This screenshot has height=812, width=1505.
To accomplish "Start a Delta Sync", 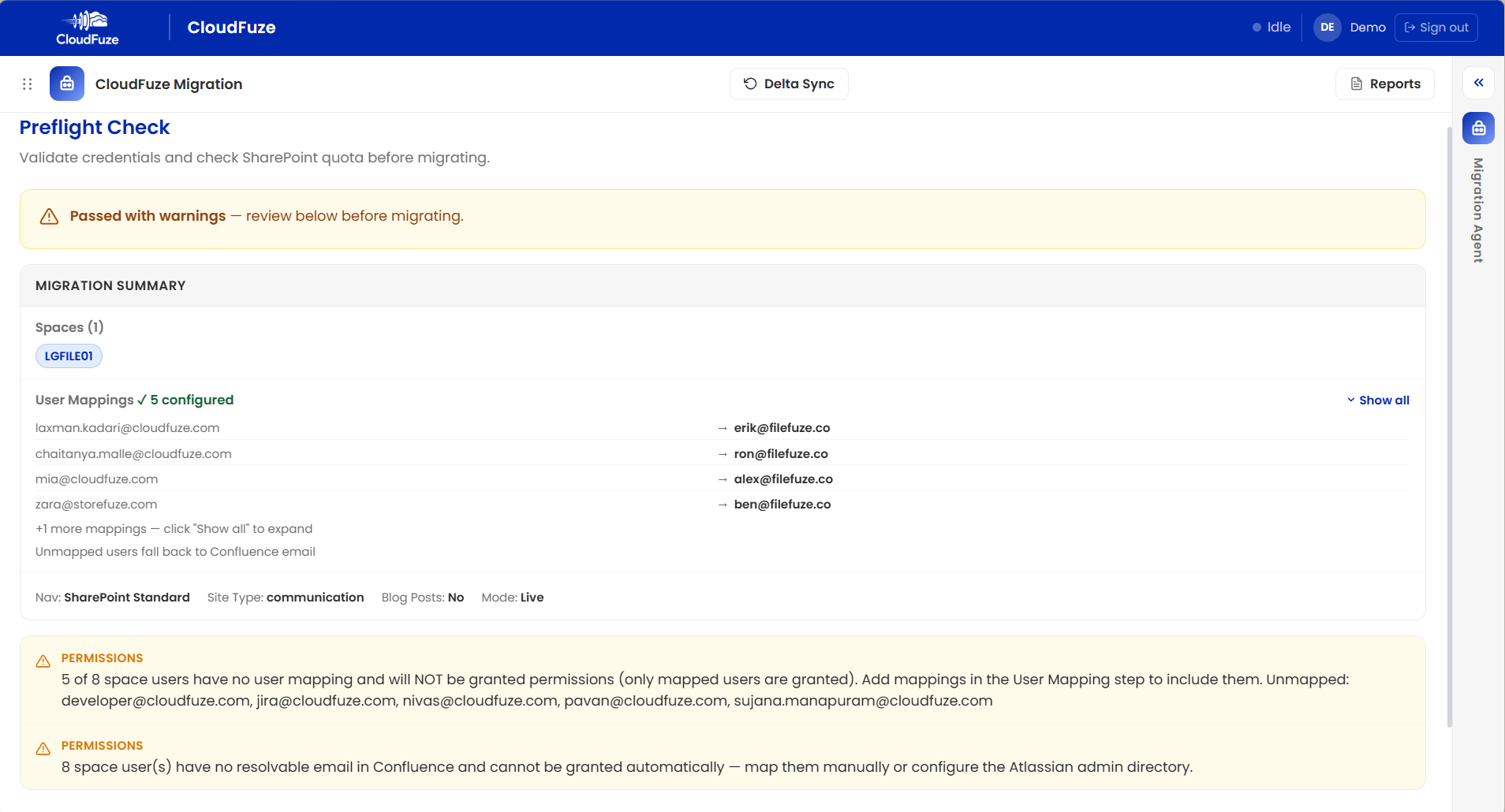I will [789, 84].
